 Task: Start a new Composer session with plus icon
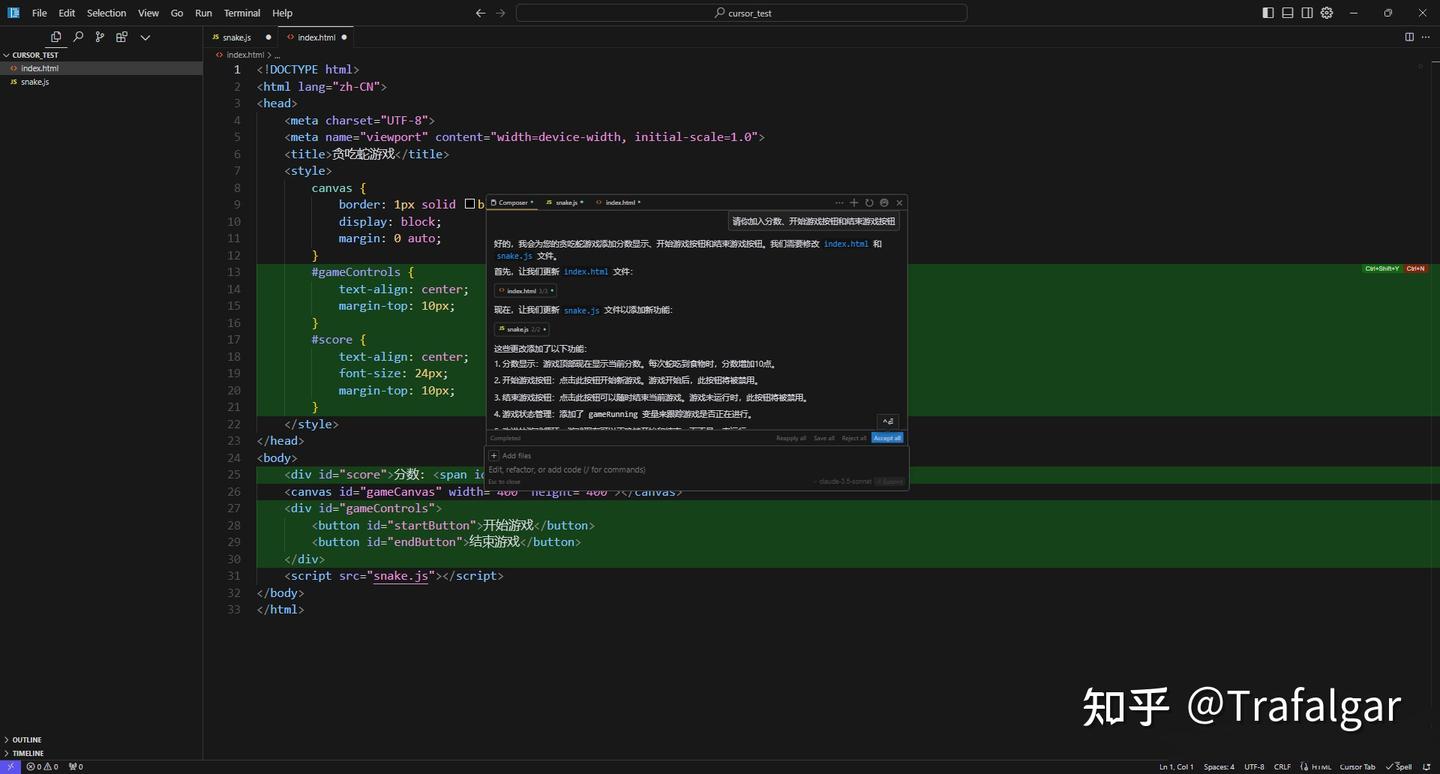[854, 203]
